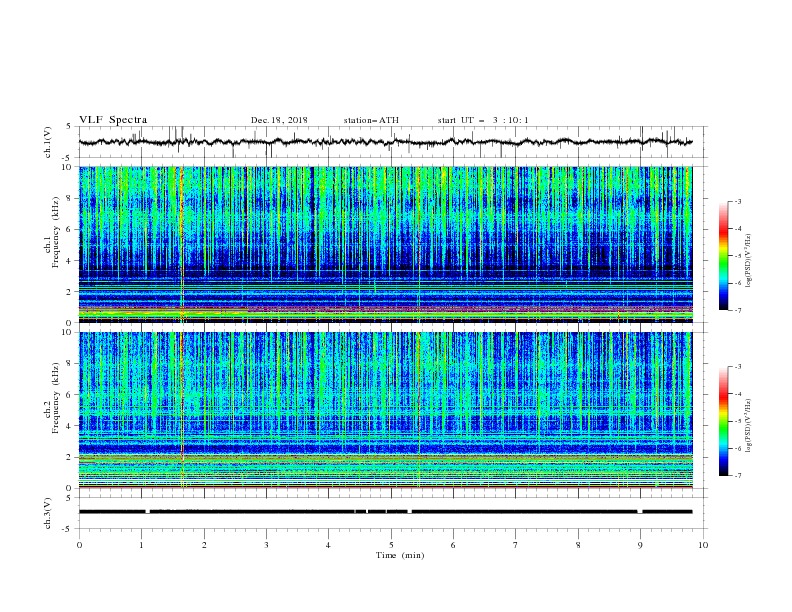The height and width of the screenshot is (612, 792).
Task: Select the "Dec. 18, 2018" date text
Action: [279, 120]
